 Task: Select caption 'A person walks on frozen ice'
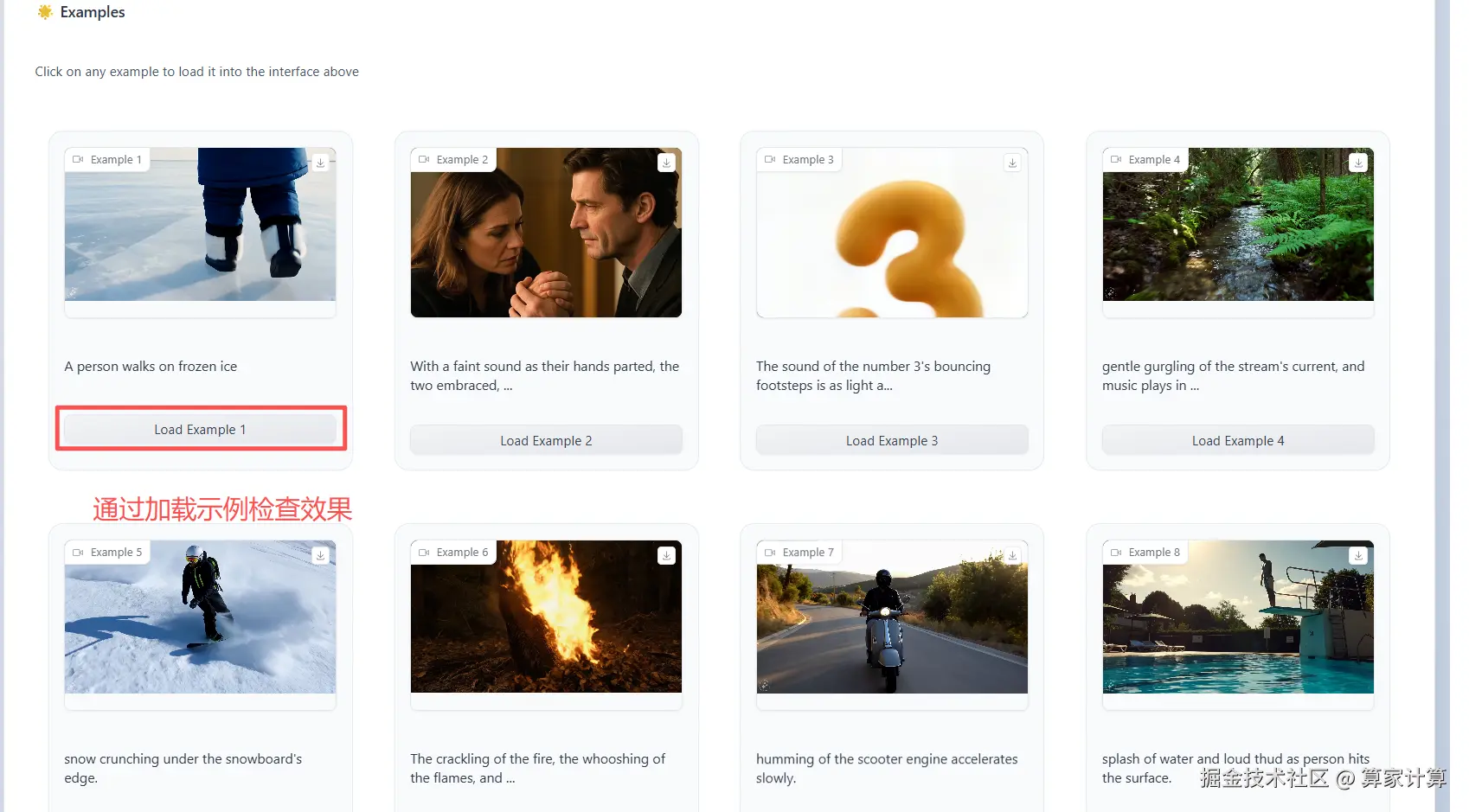[x=151, y=367]
